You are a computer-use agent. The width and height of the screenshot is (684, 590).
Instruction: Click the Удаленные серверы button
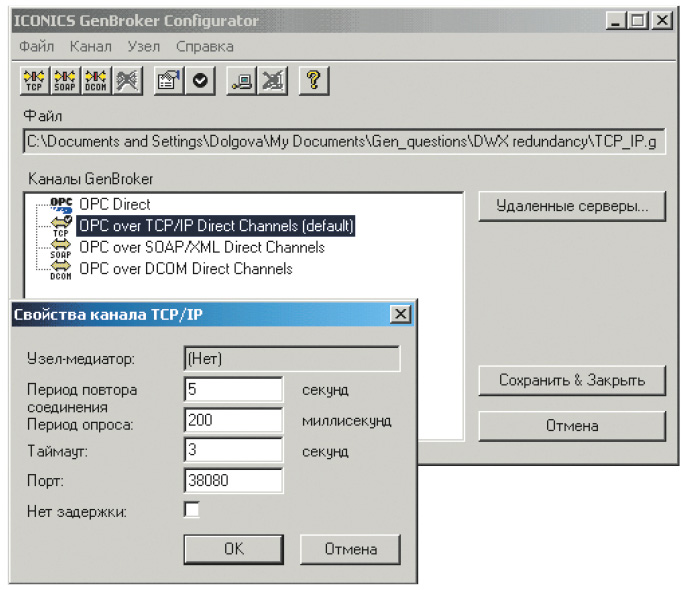coord(572,206)
